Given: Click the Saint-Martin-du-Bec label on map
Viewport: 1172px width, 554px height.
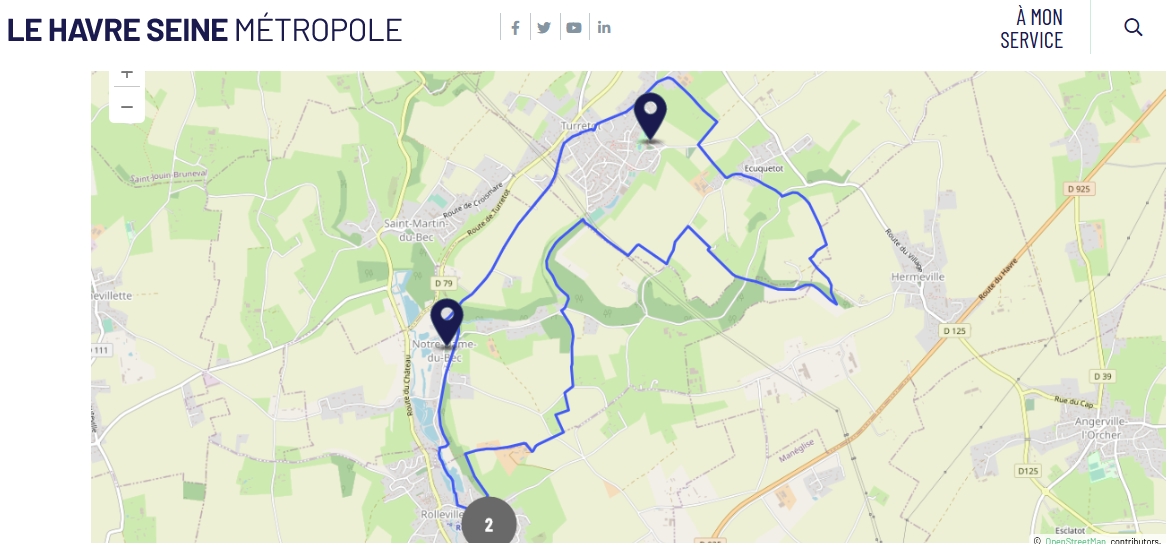Looking at the screenshot, I should tap(416, 229).
